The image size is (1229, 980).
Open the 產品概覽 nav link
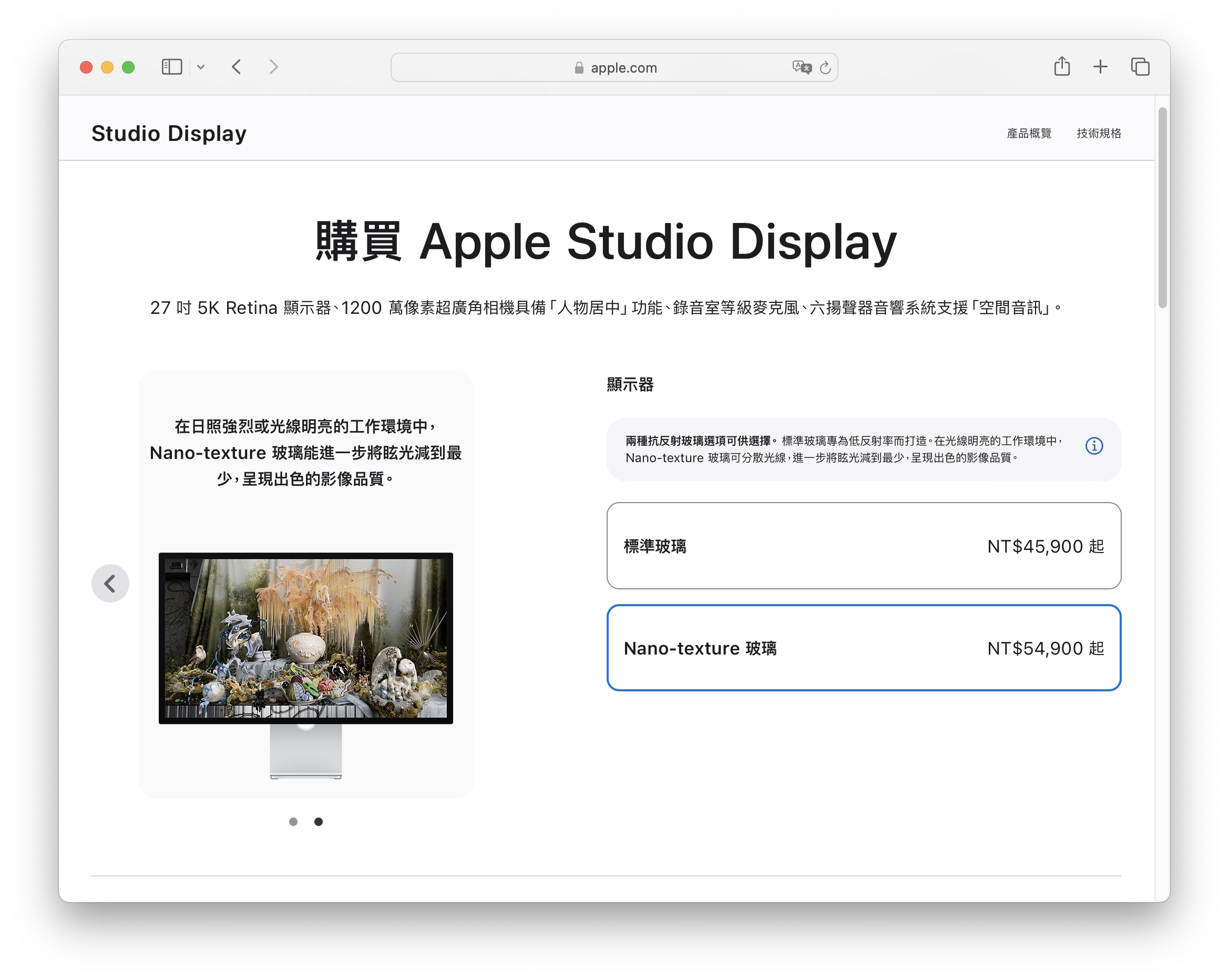tap(1029, 134)
